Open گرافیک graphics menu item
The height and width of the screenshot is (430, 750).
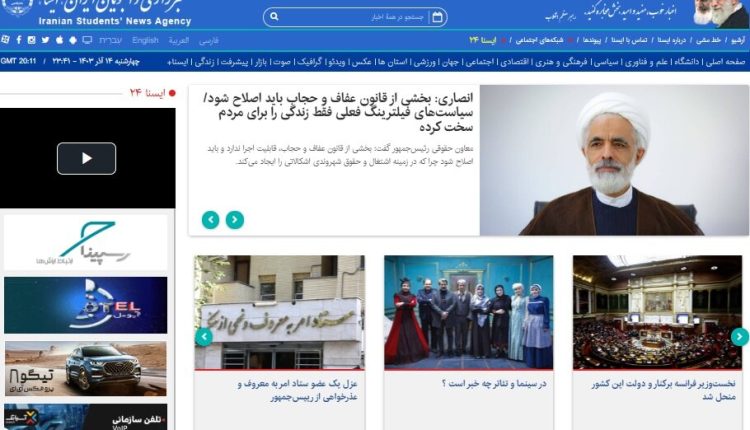(x=309, y=62)
